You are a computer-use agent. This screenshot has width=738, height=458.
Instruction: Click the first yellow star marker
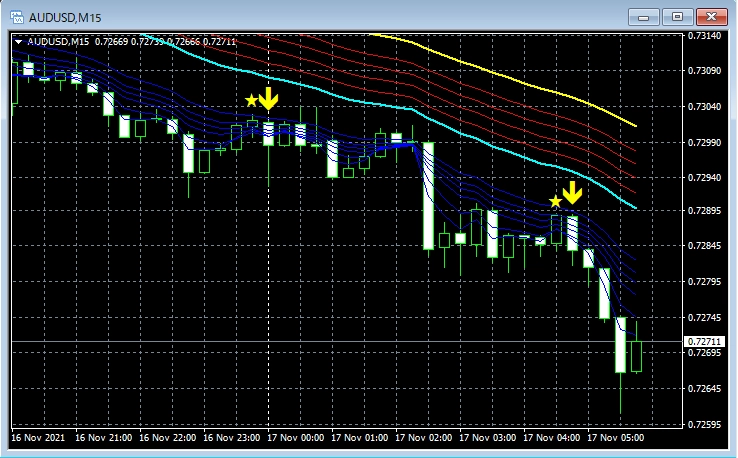pos(251,101)
